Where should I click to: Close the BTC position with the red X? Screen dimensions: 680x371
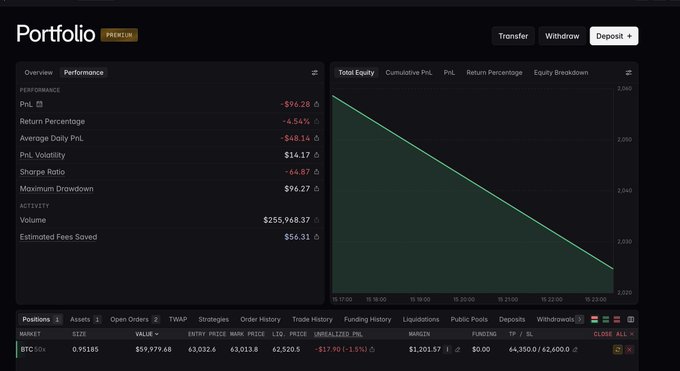point(629,349)
